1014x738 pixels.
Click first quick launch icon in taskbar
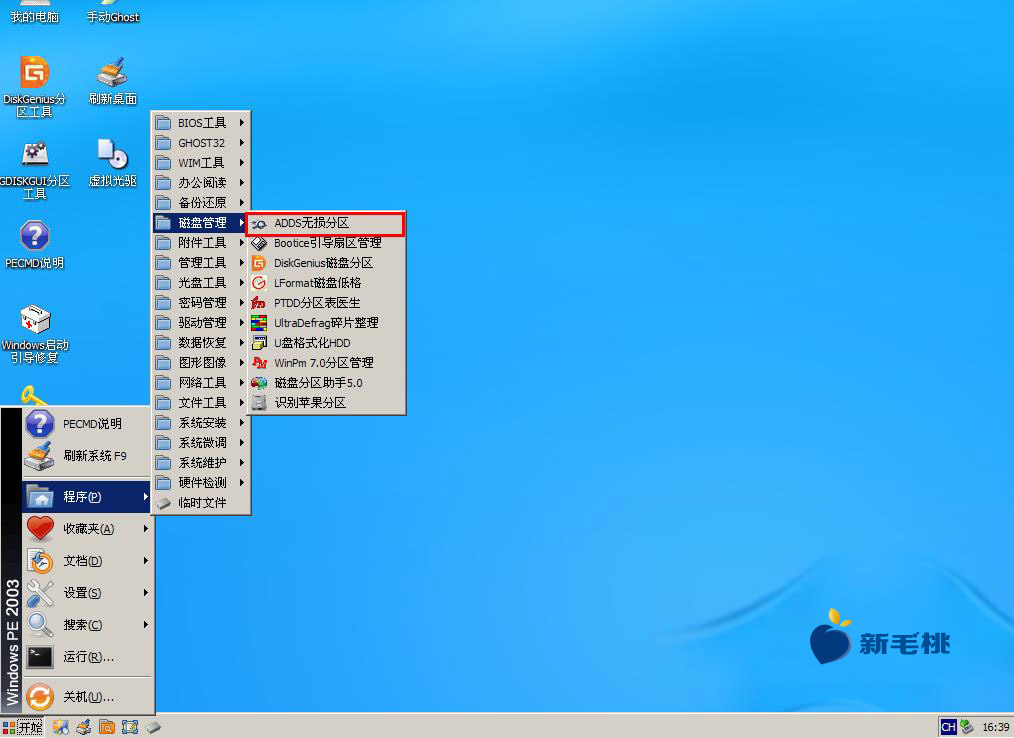tap(60, 728)
